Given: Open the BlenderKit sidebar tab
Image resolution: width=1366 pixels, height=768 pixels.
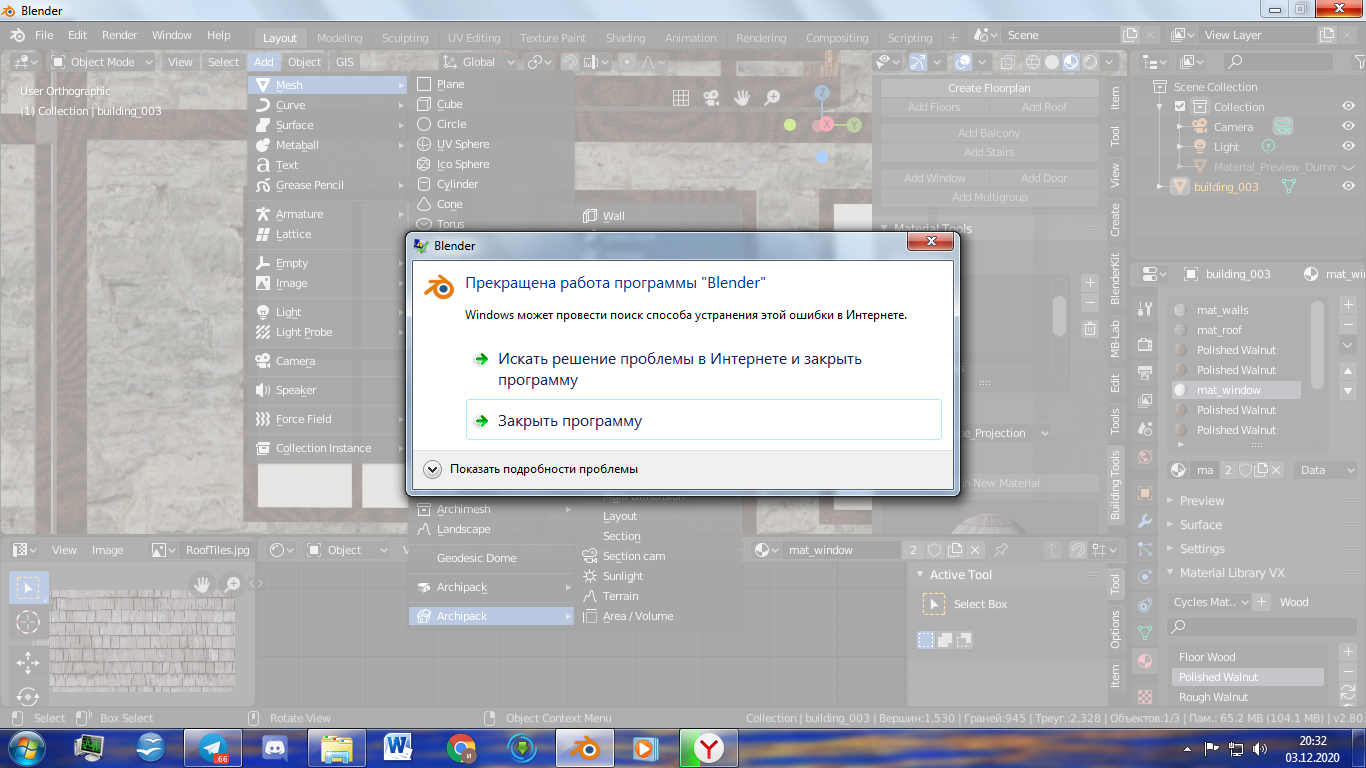Looking at the screenshot, I should 1116,278.
